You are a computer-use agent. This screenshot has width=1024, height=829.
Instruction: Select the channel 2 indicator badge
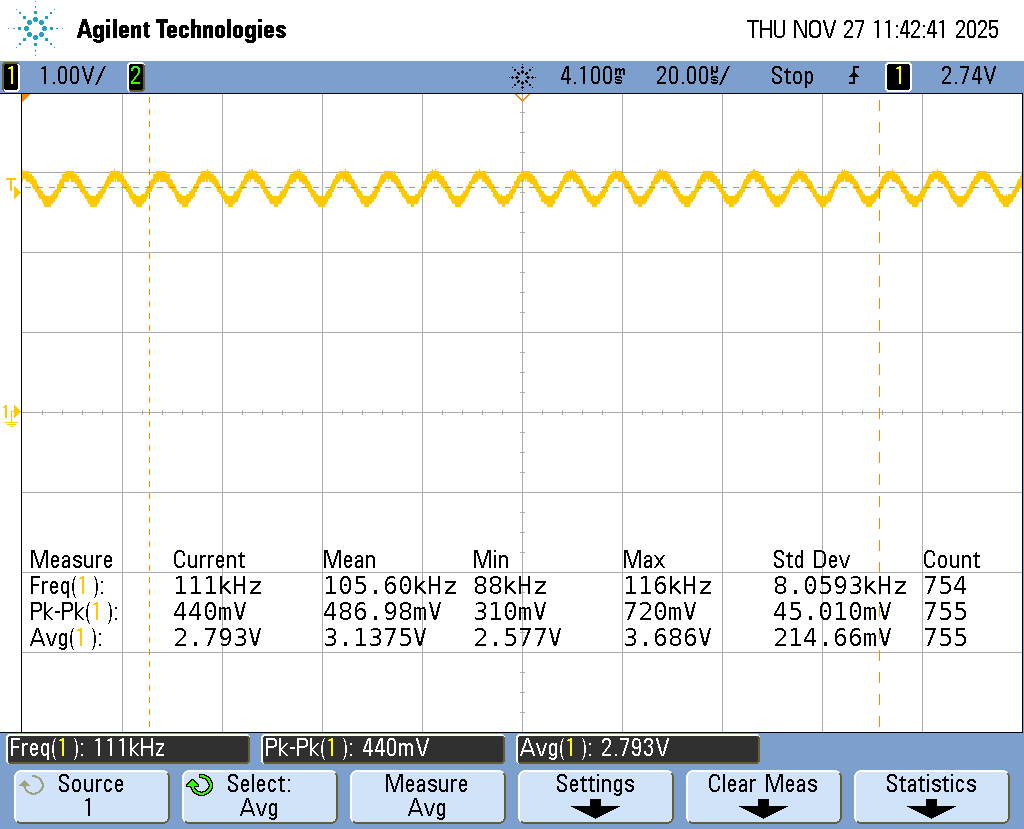pos(135,76)
